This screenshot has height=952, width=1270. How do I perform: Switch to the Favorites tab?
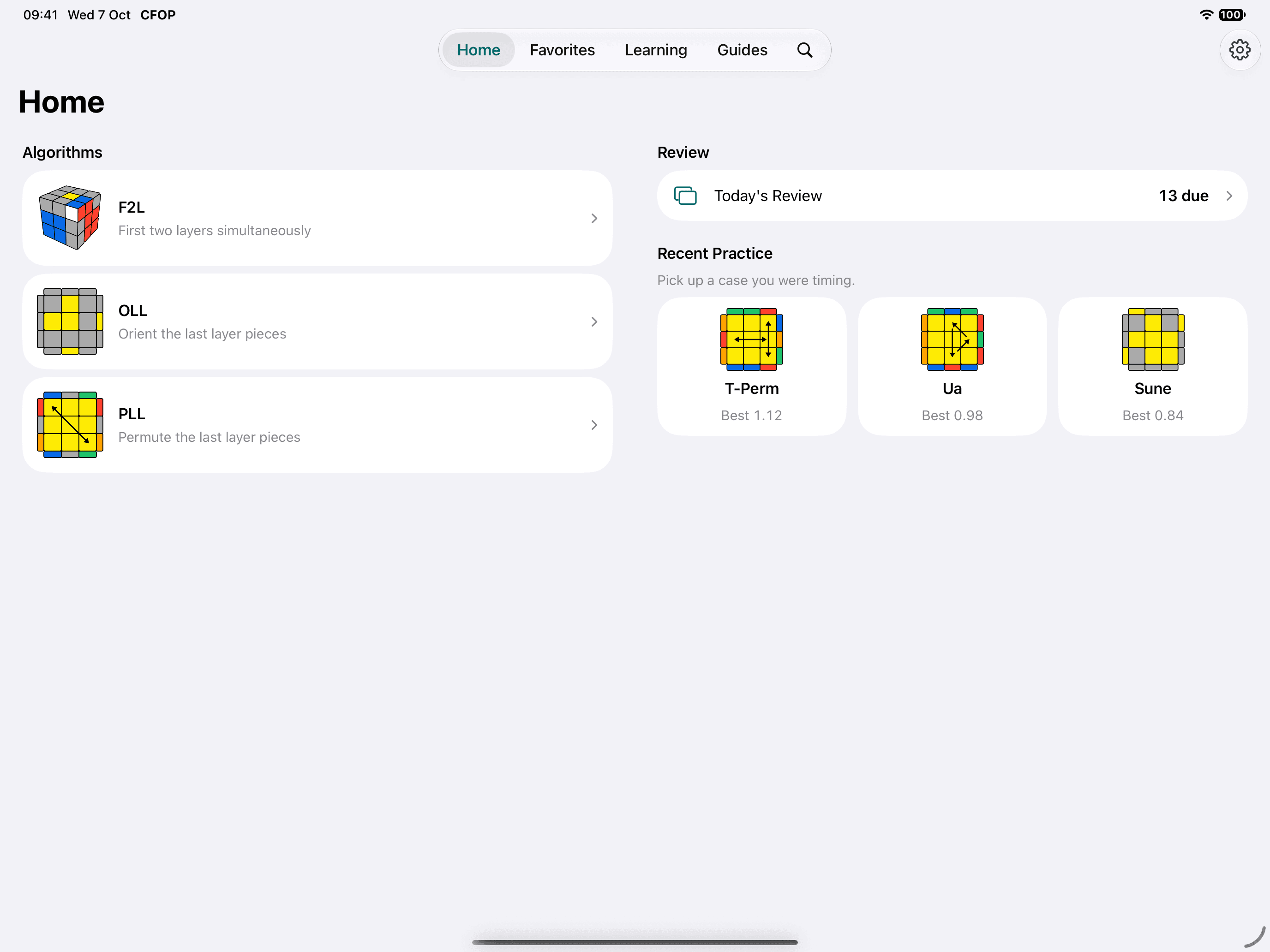(x=562, y=50)
